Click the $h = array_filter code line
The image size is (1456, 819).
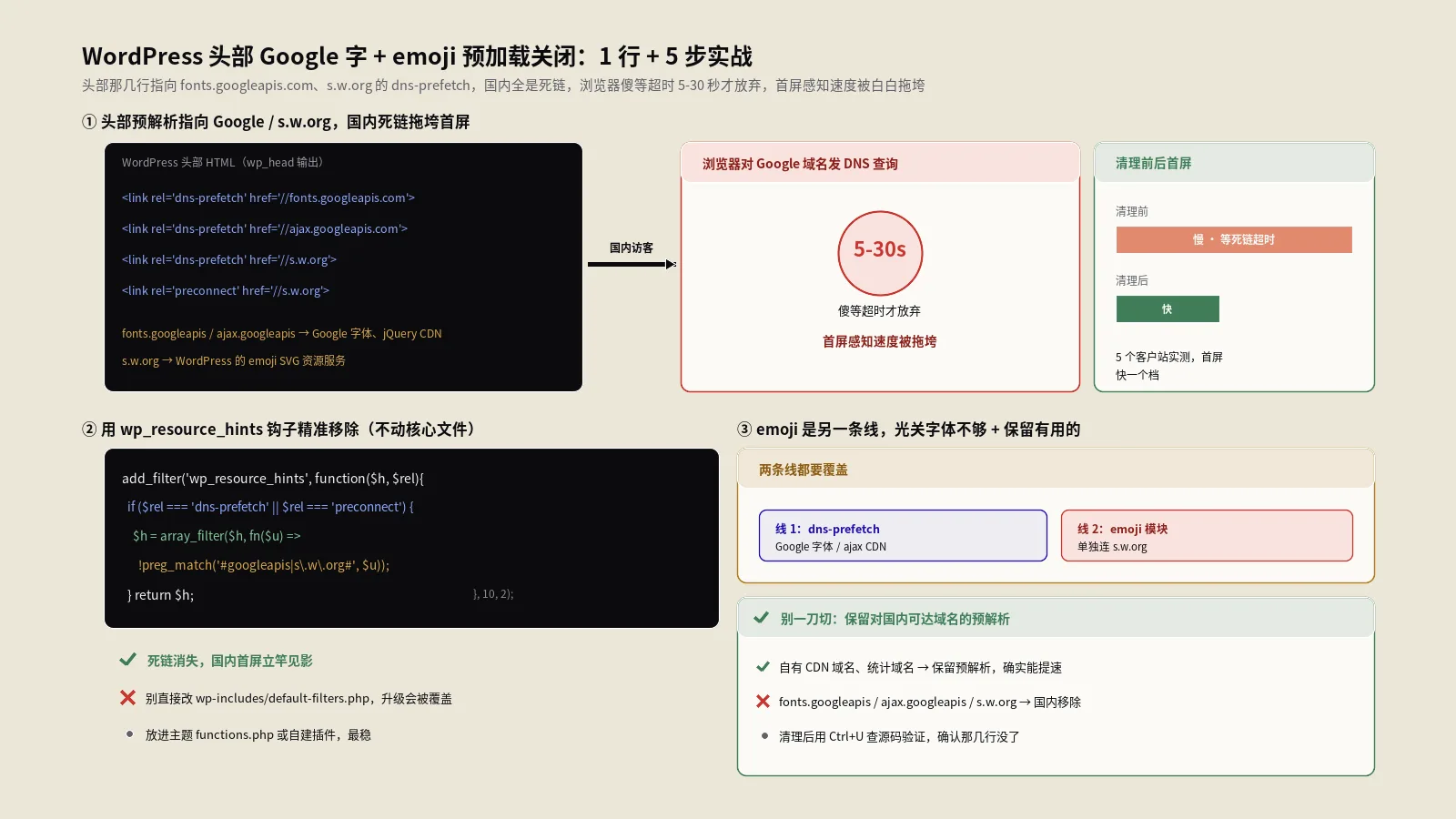pyautogui.click(x=217, y=536)
